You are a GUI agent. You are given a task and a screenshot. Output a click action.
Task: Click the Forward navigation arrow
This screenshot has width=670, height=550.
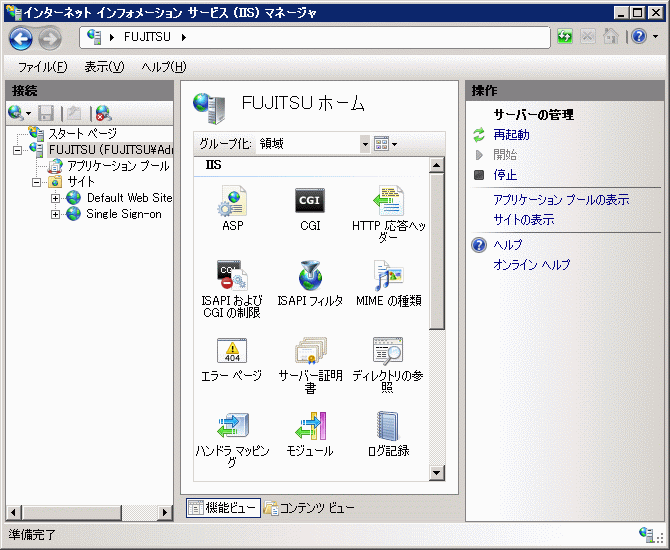click(50, 38)
